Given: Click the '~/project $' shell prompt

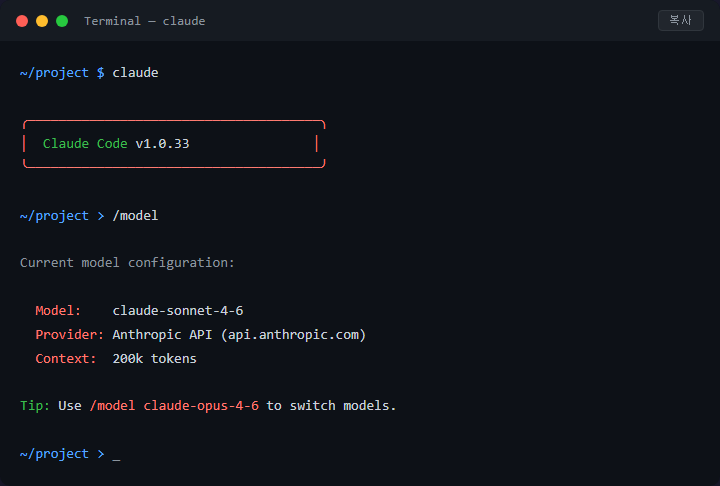Looking at the screenshot, I should [62, 73].
